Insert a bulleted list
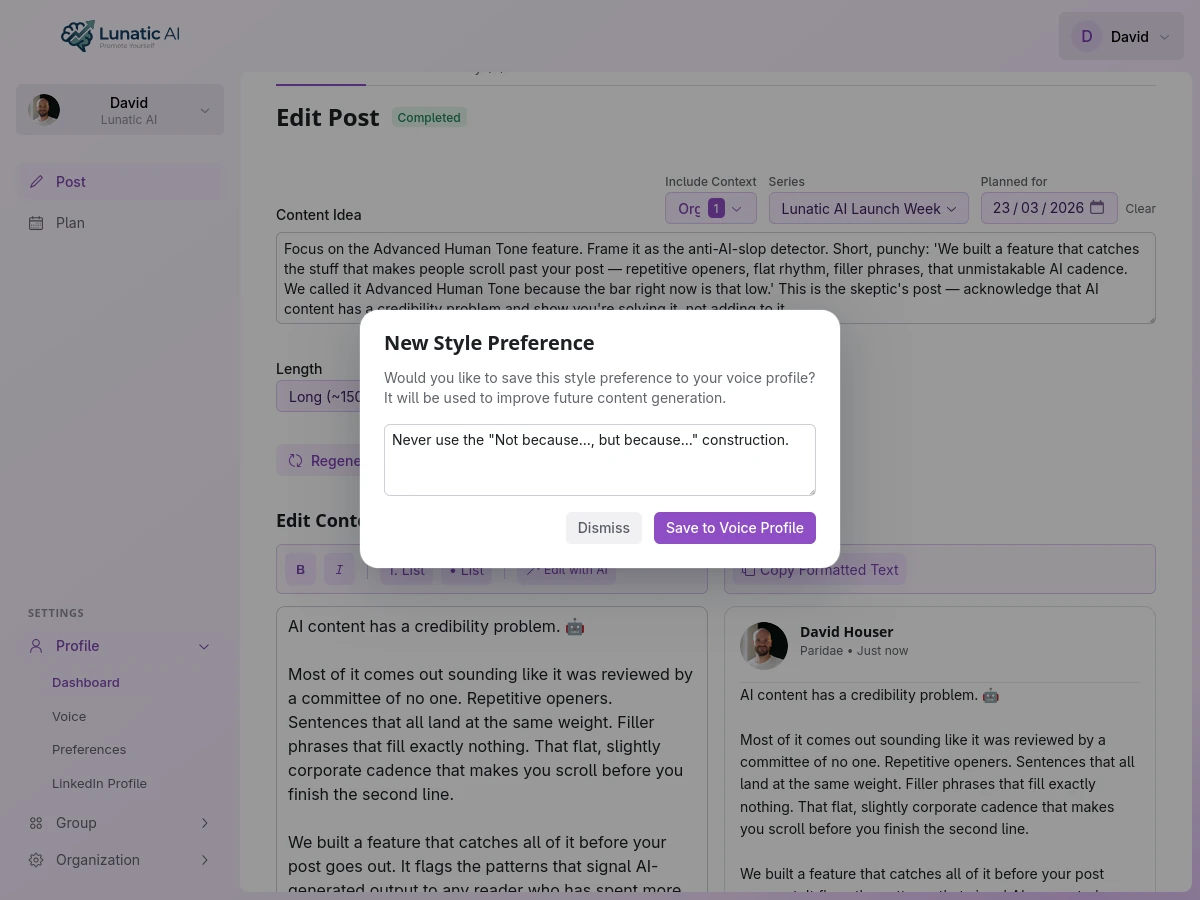The width and height of the screenshot is (1200, 900). 466,571
